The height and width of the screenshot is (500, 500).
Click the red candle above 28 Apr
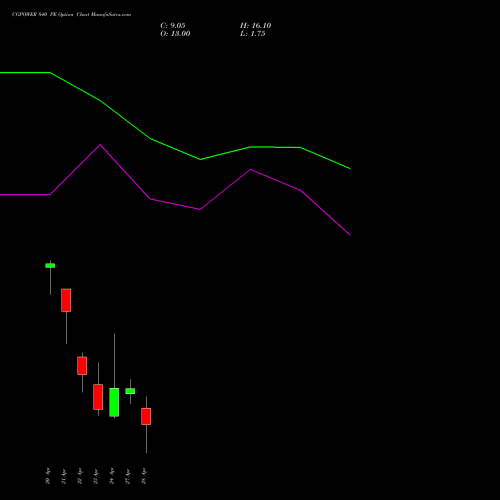[x=146, y=416]
